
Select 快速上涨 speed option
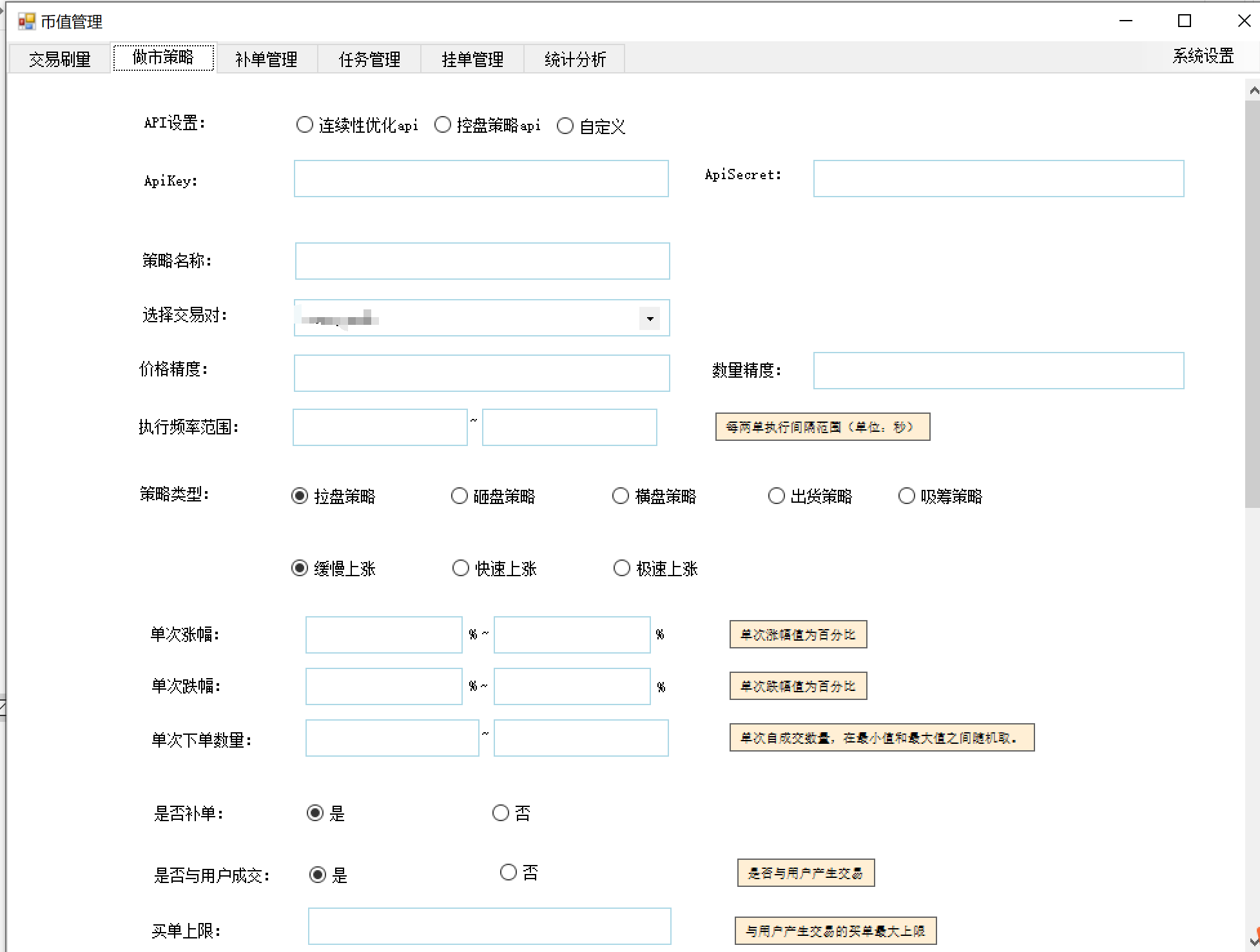pos(461,568)
